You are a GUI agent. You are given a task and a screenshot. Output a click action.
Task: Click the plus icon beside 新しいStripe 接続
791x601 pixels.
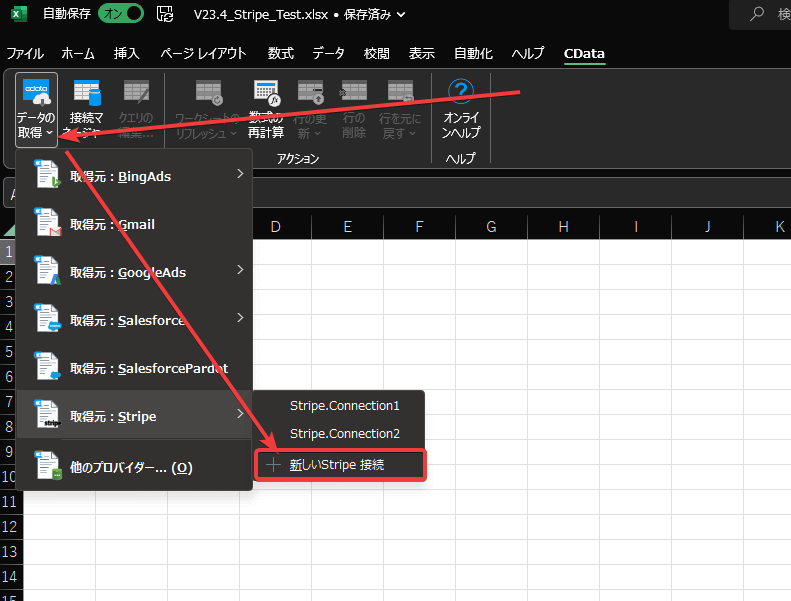coord(273,465)
